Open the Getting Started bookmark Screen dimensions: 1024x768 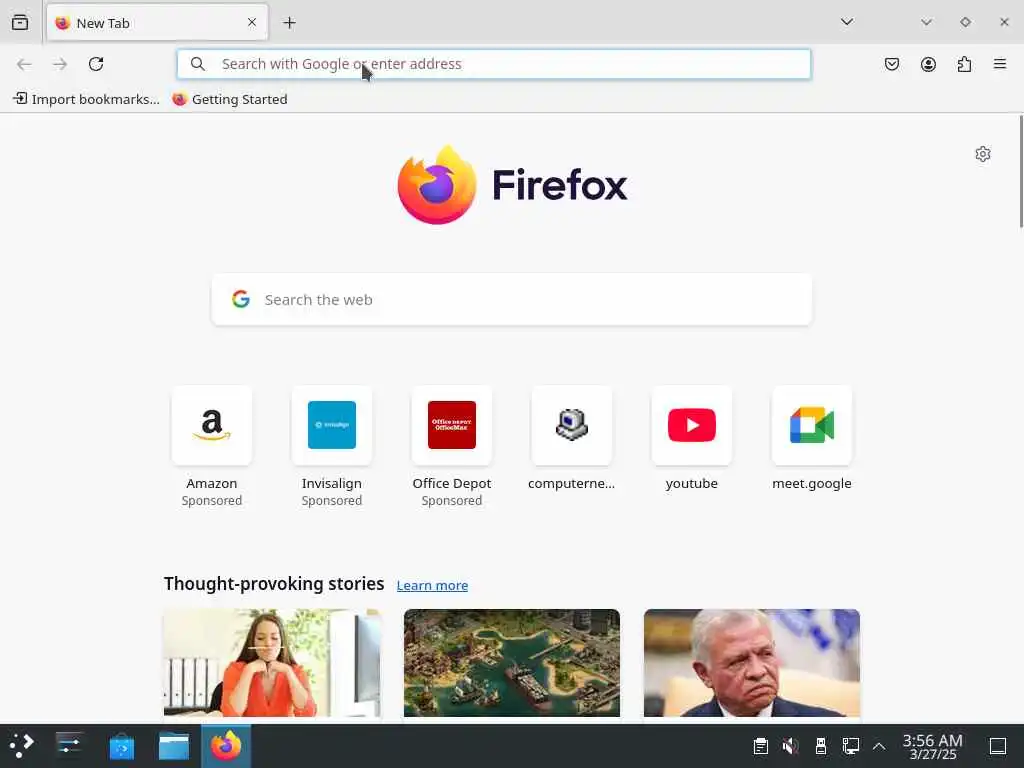click(230, 99)
